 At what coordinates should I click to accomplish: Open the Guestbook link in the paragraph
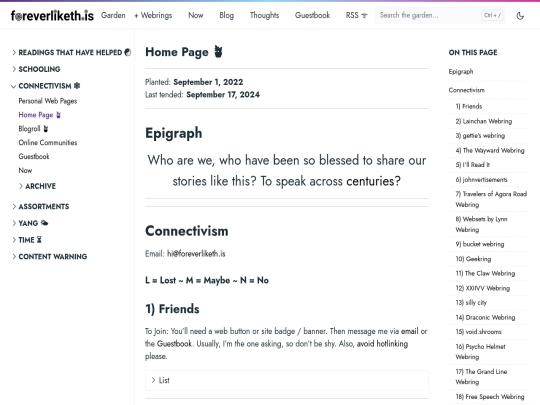[174, 344]
